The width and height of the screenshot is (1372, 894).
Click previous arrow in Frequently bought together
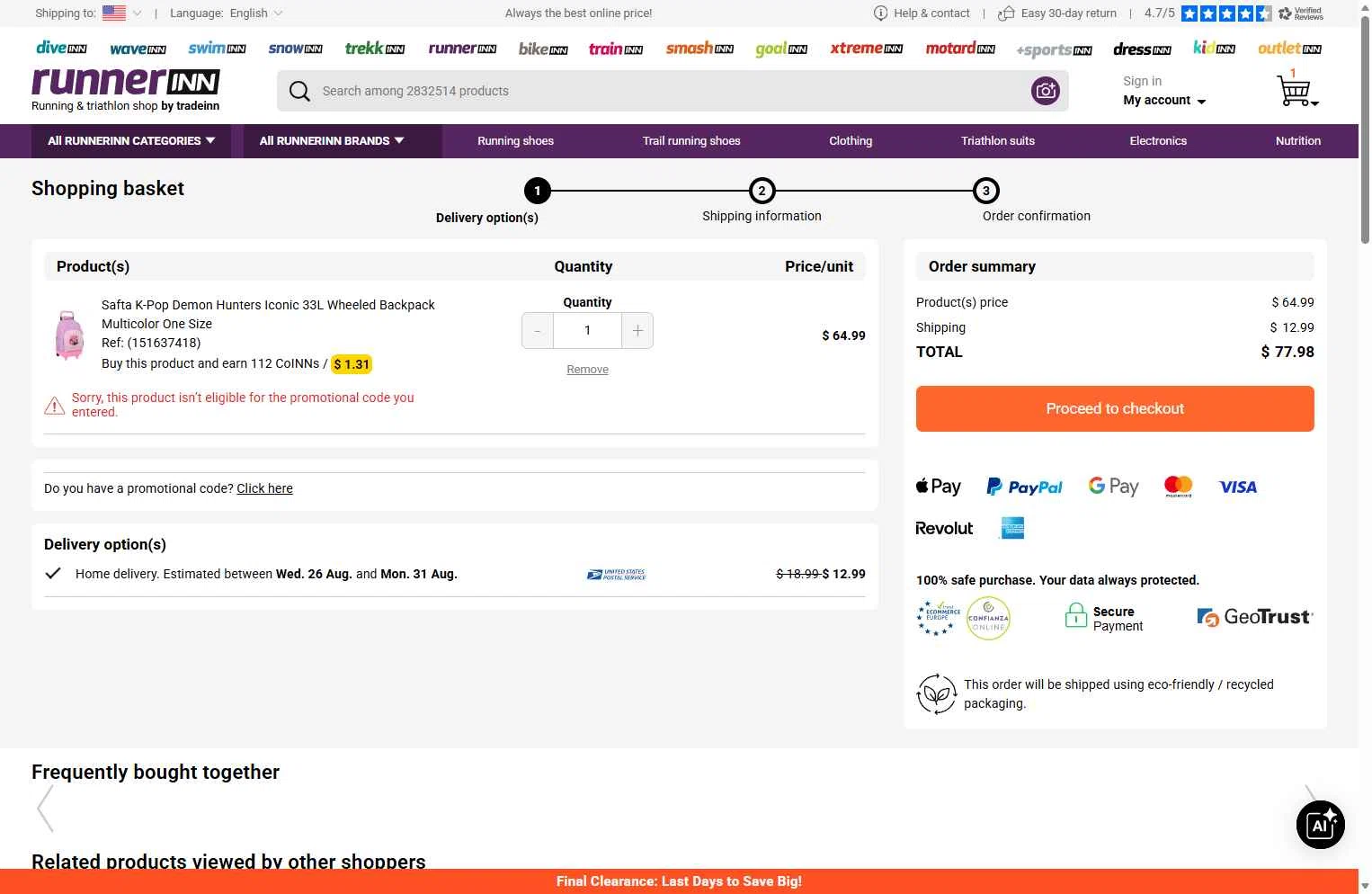(46, 809)
